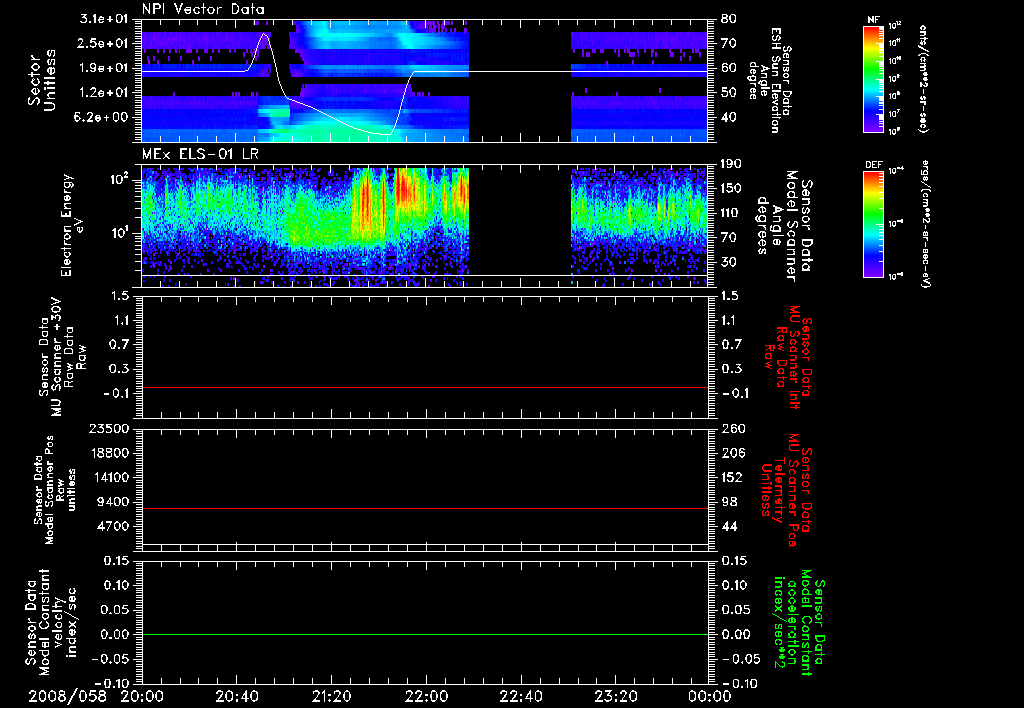Viewport: 1024px width, 708px height.
Task: Click the "23:20" time axis label
Action: (616, 696)
